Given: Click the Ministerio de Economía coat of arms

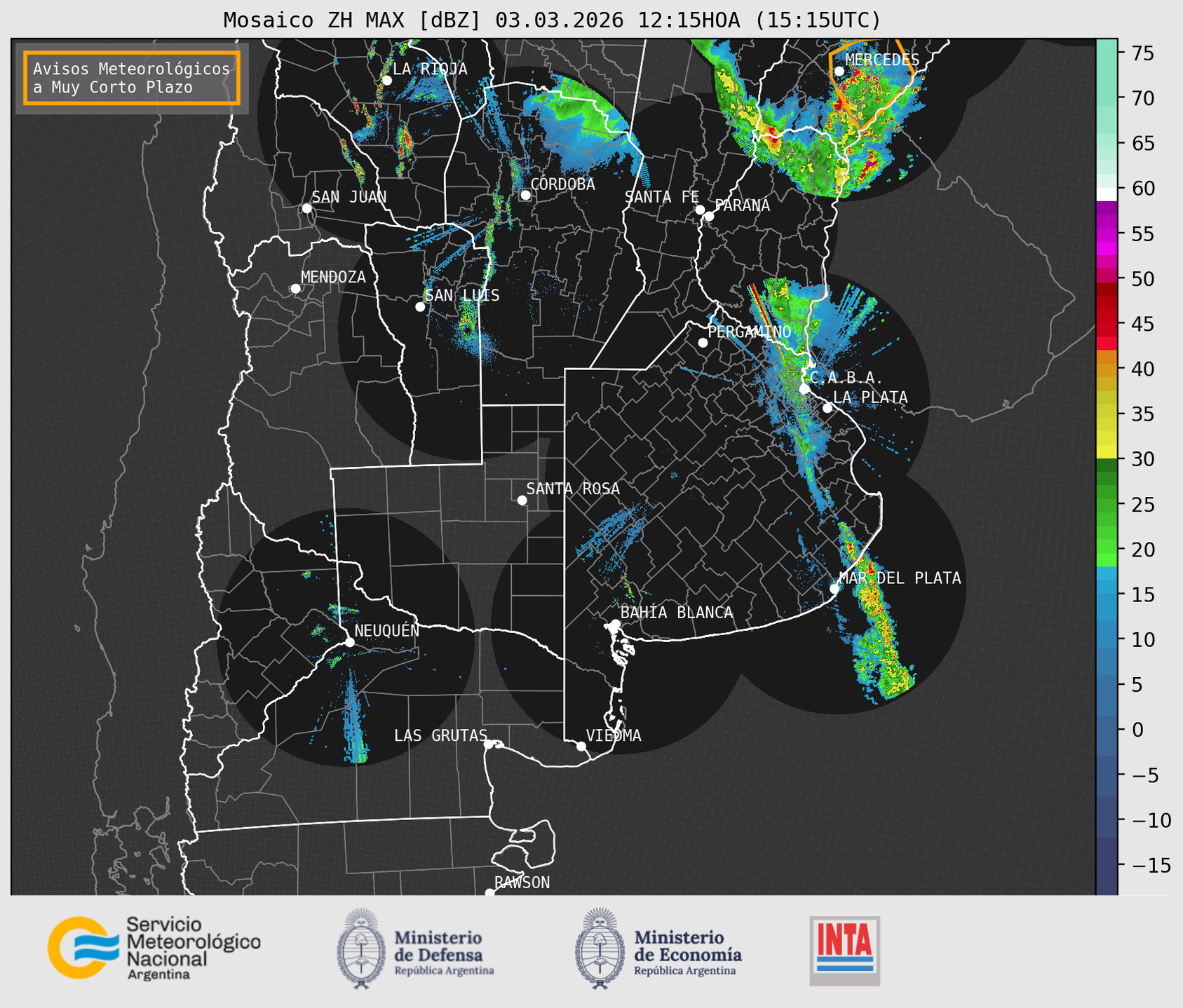Looking at the screenshot, I should pos(600,948).
